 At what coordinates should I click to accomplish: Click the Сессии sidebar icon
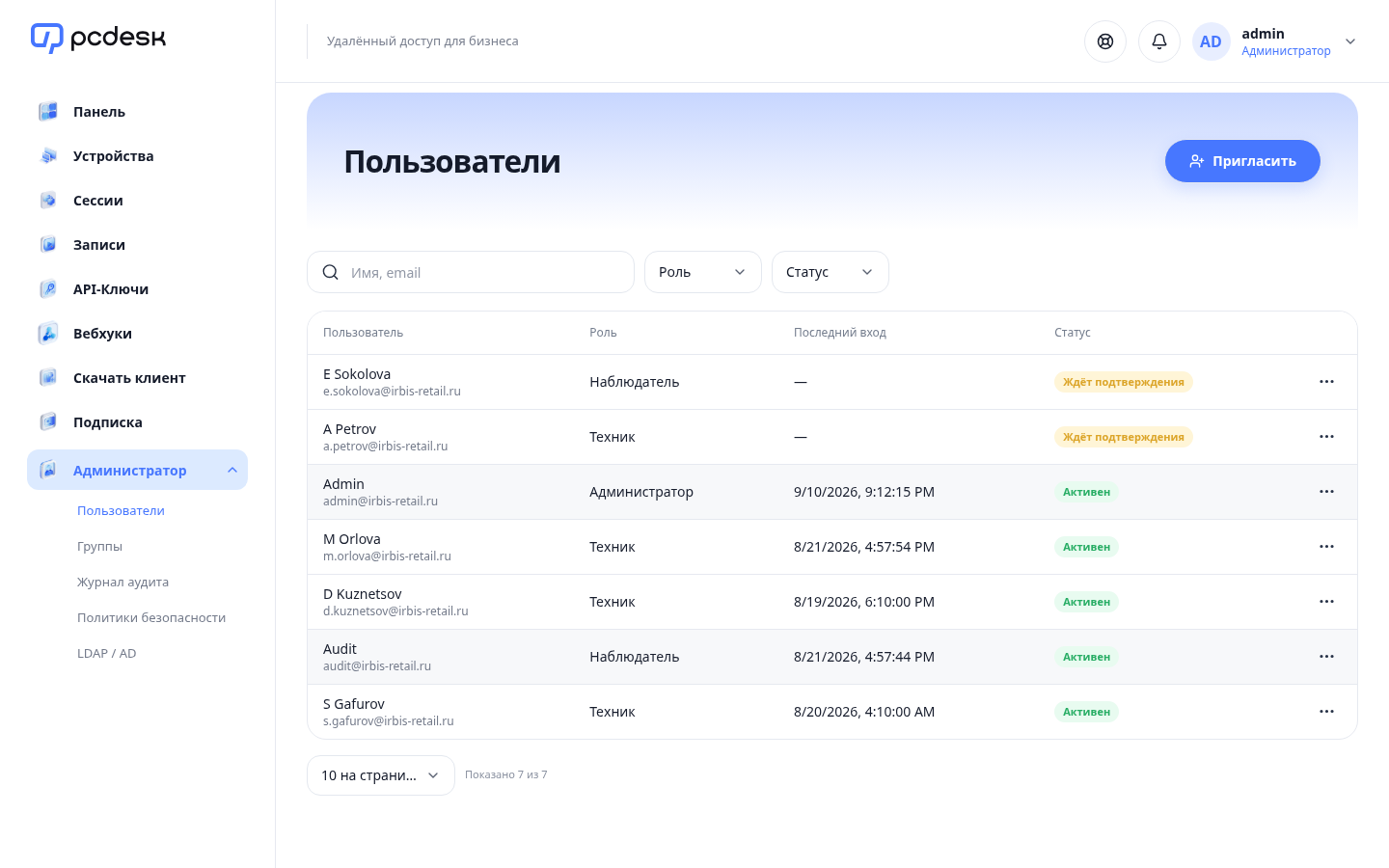pos(48,201)
